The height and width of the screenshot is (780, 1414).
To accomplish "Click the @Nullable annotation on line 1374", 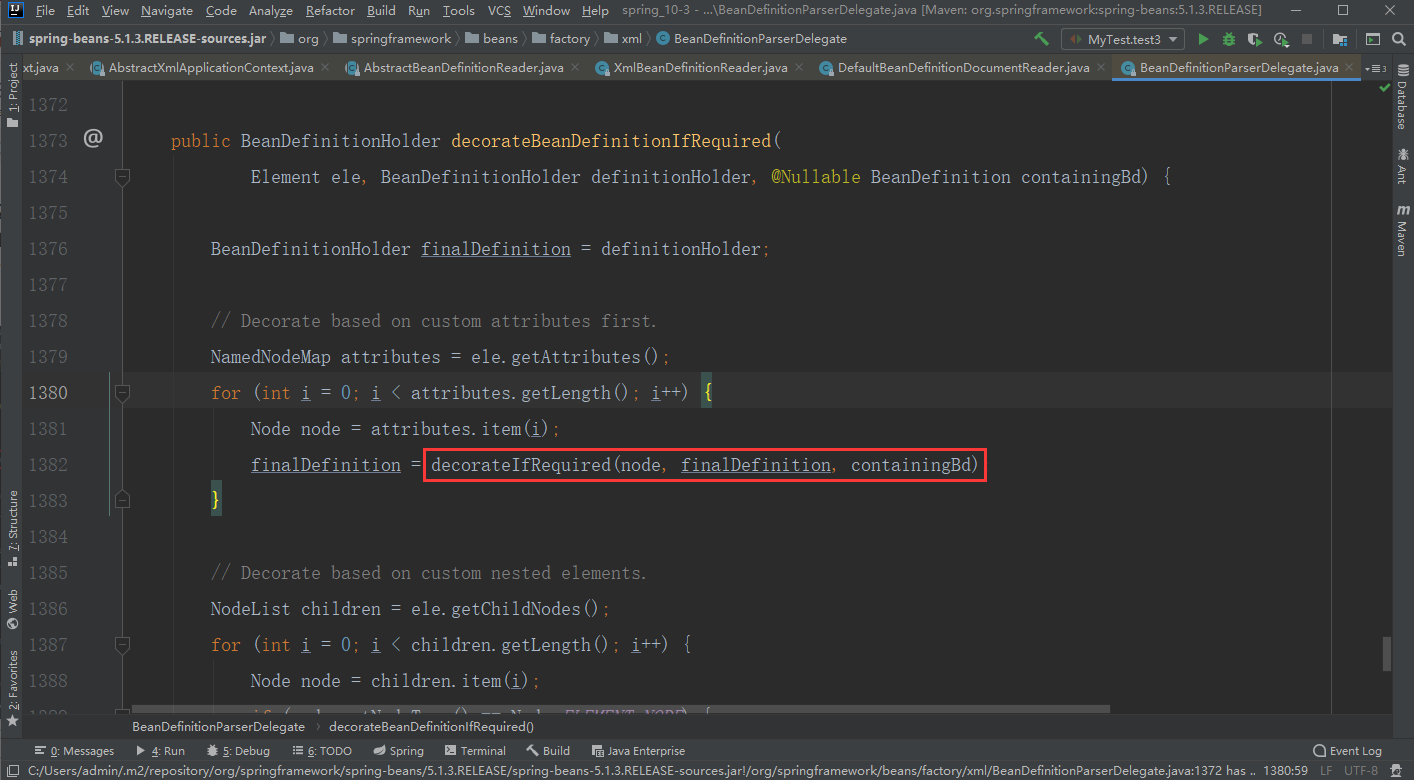I will pos(815,177).
